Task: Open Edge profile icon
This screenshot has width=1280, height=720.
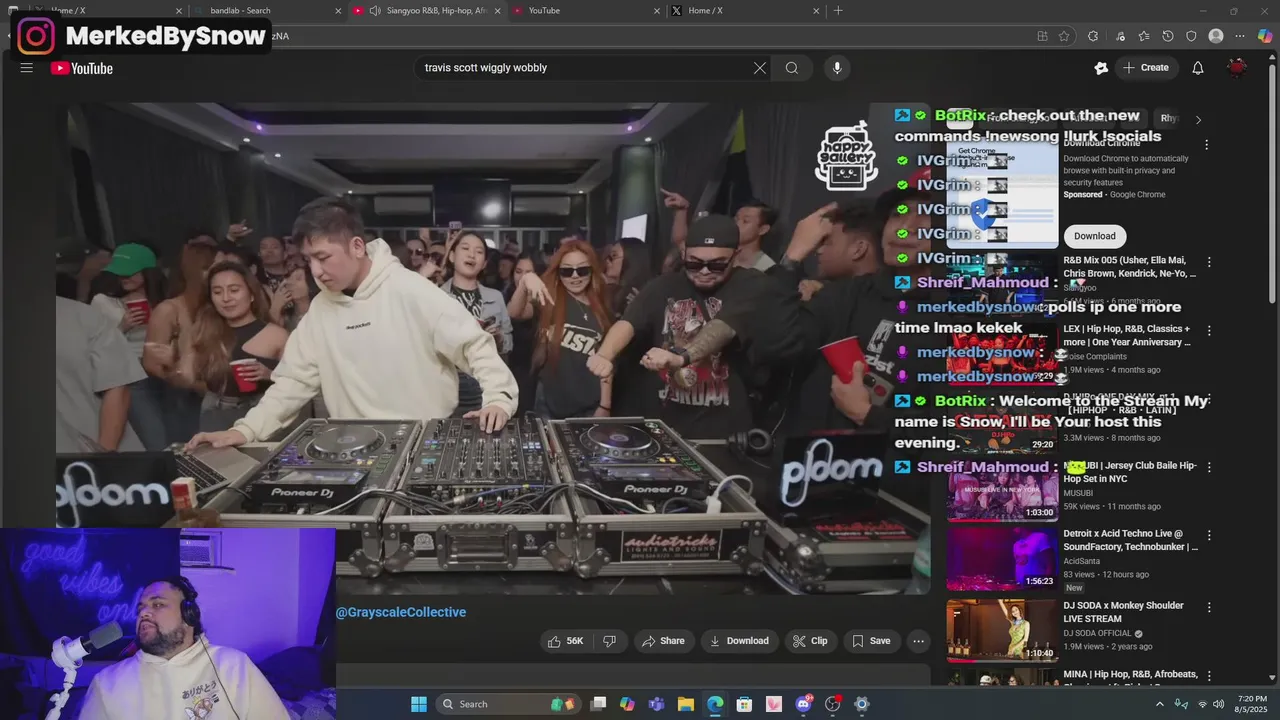Action: [1216, 36]
